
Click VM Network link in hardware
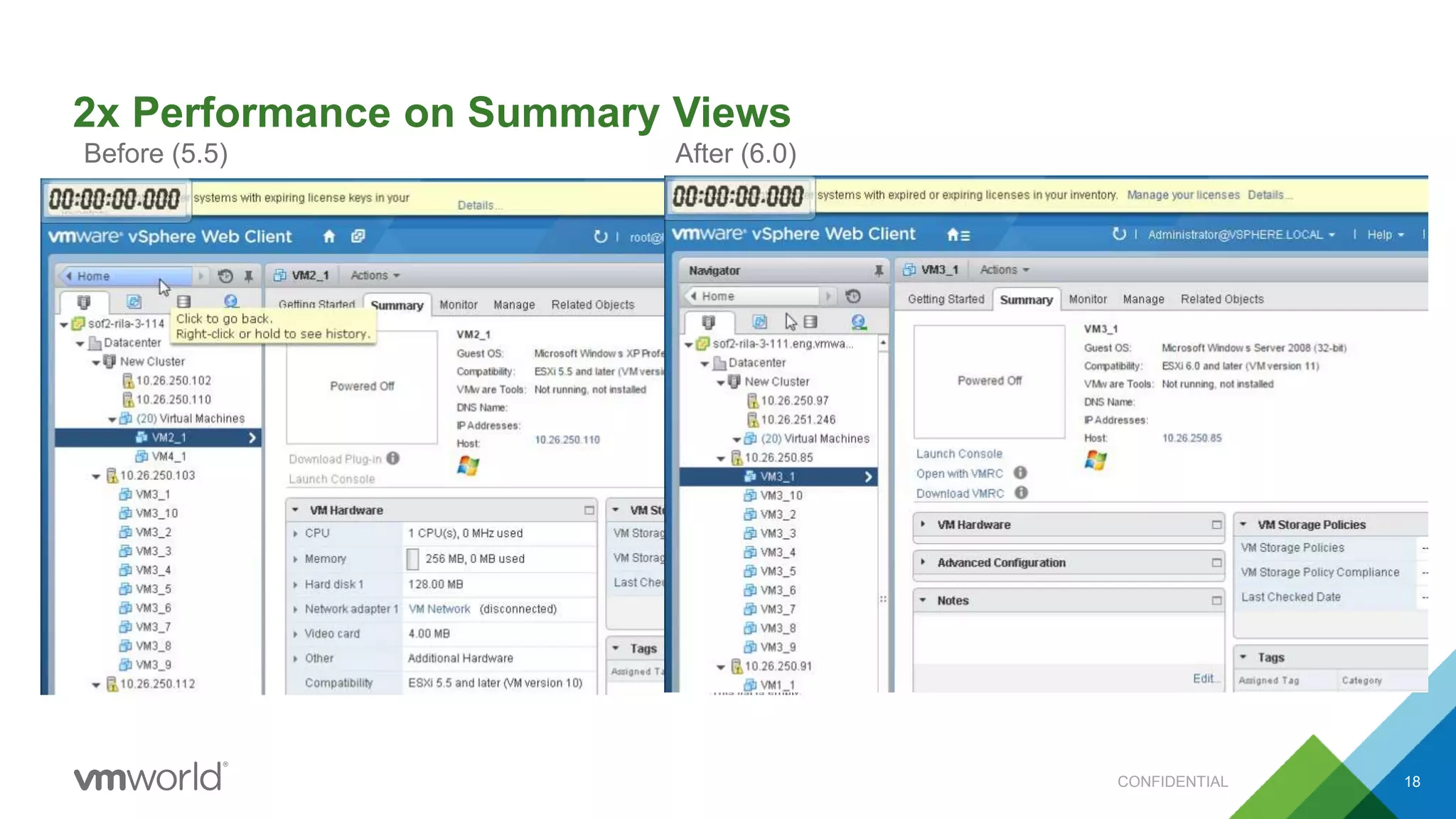(x=439, y=609)
